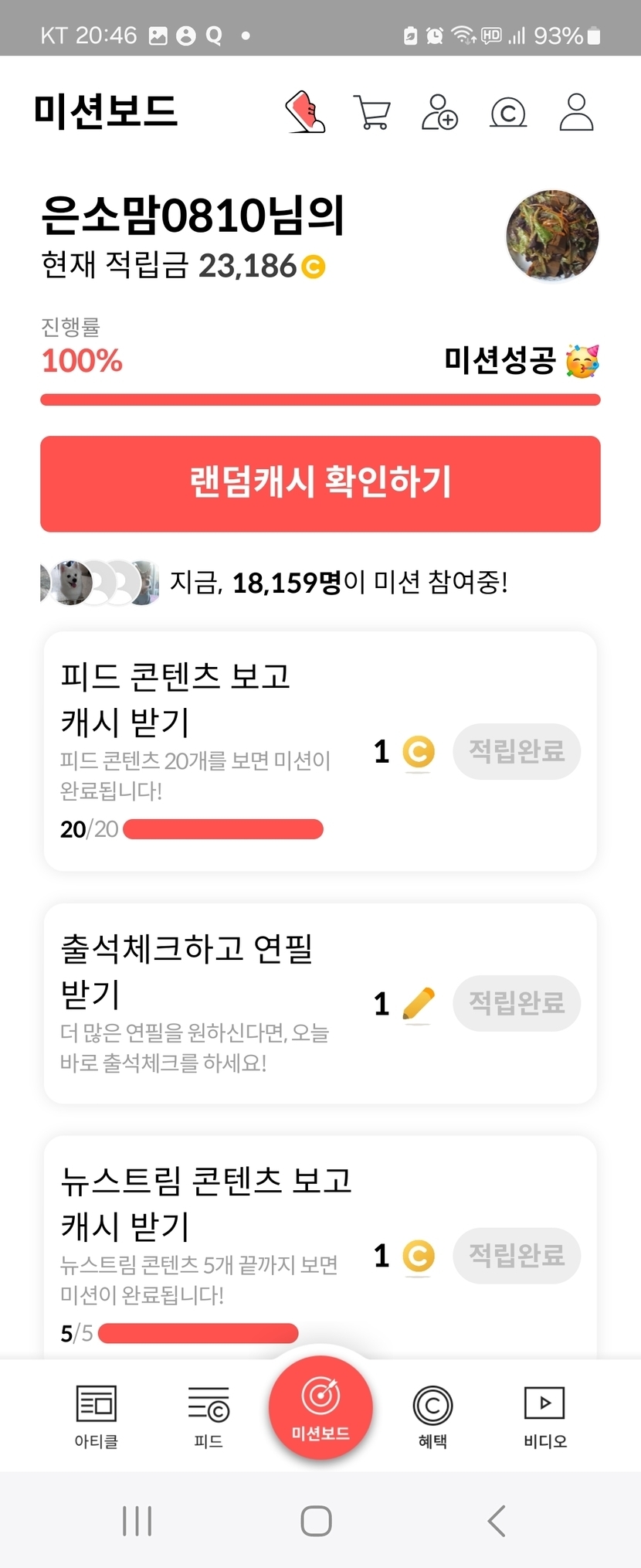
Task: Tap 적립완료 for Newstream content mission
Action: pos(517,1255)
